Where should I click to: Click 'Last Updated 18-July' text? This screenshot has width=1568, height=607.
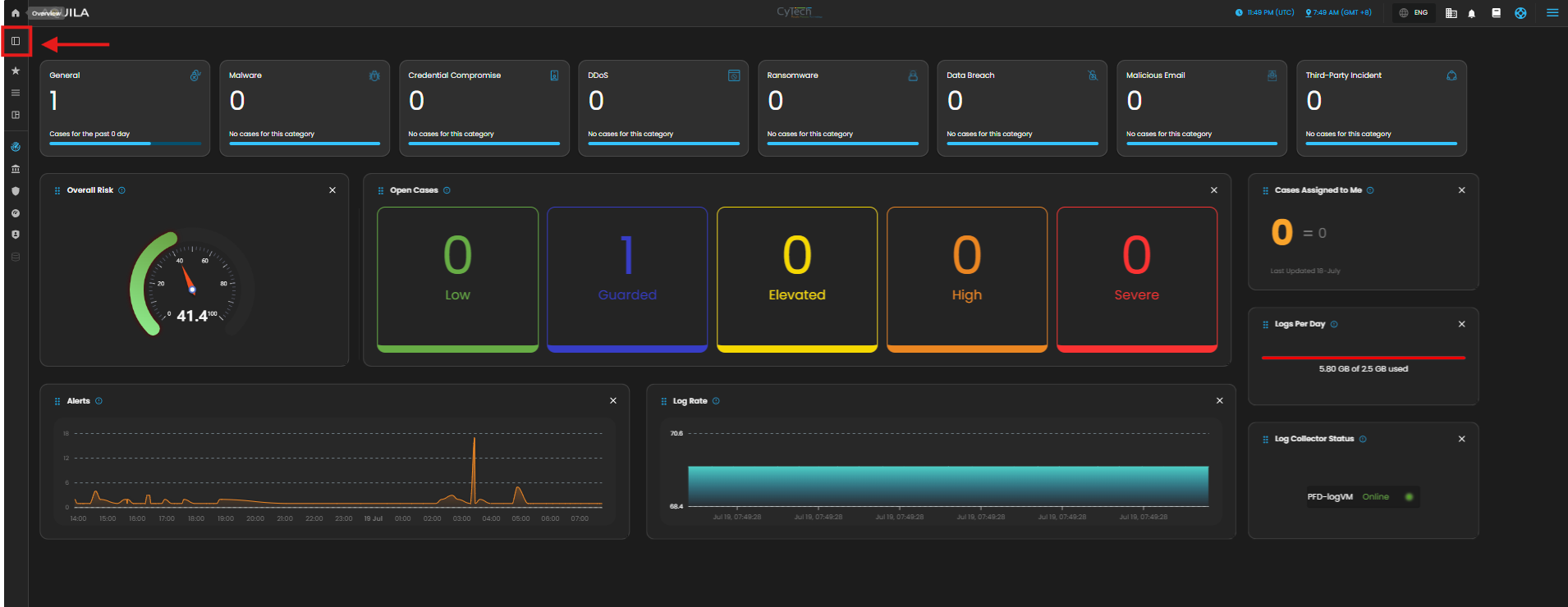pos(1305,271)
